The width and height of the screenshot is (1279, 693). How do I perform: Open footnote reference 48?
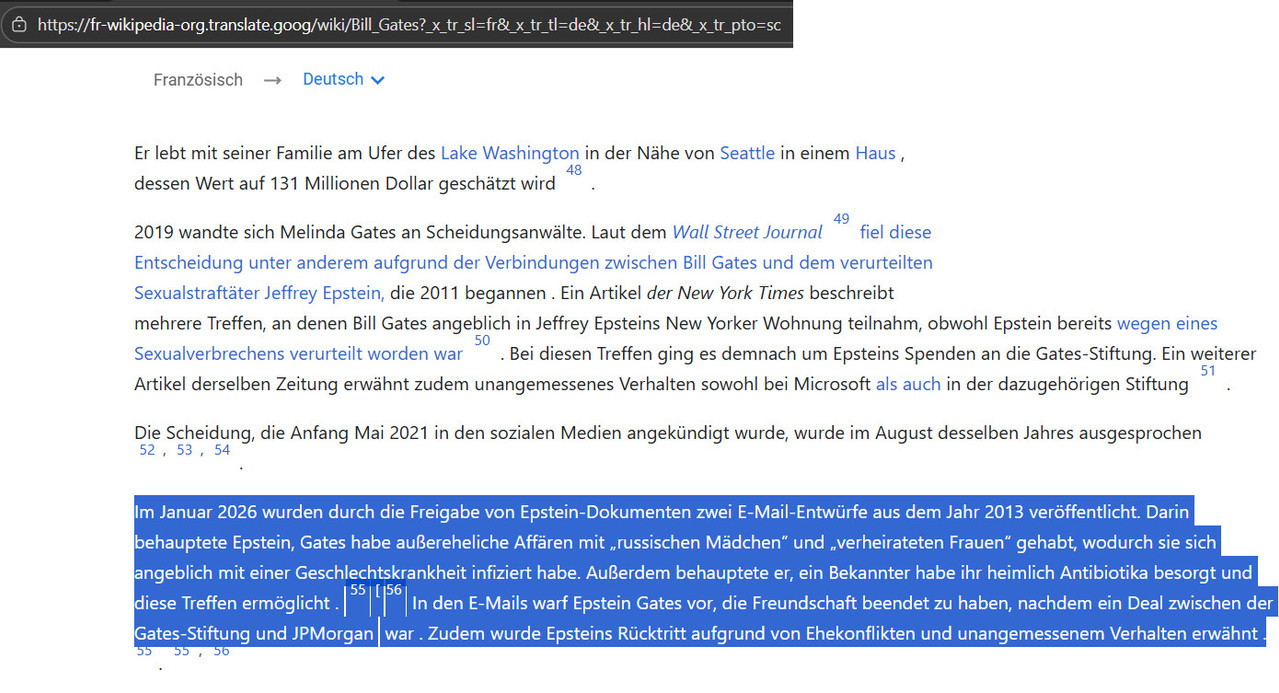[574, 170]
